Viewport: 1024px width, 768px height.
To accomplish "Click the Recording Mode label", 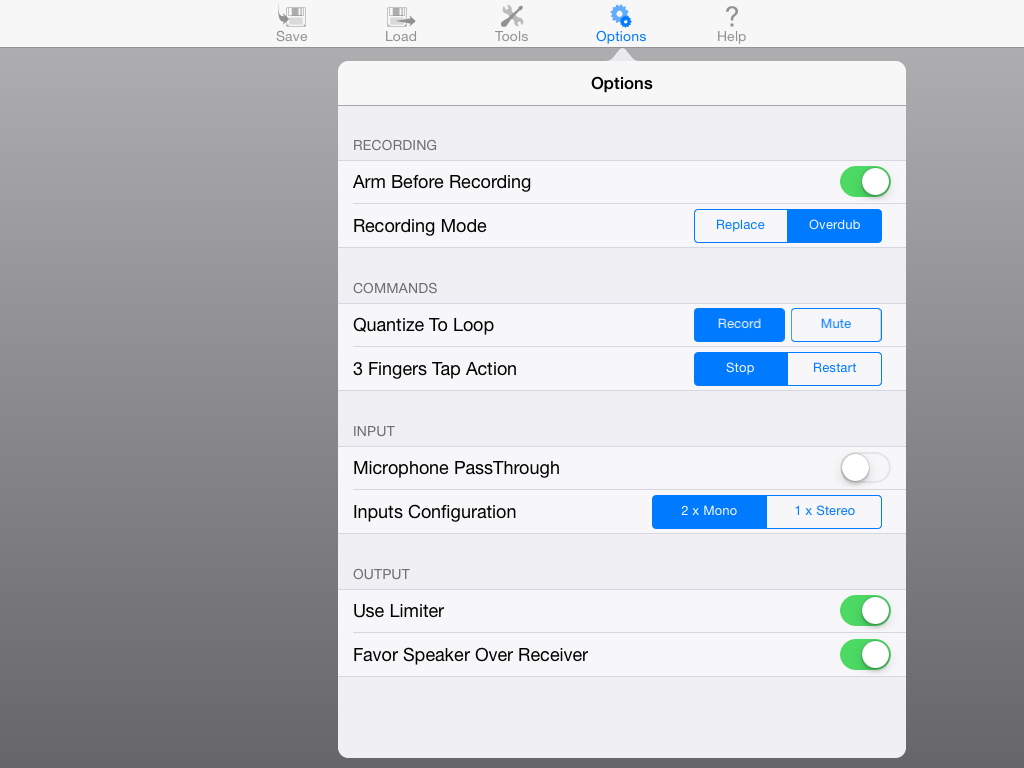I will click(x=420, y=225).
